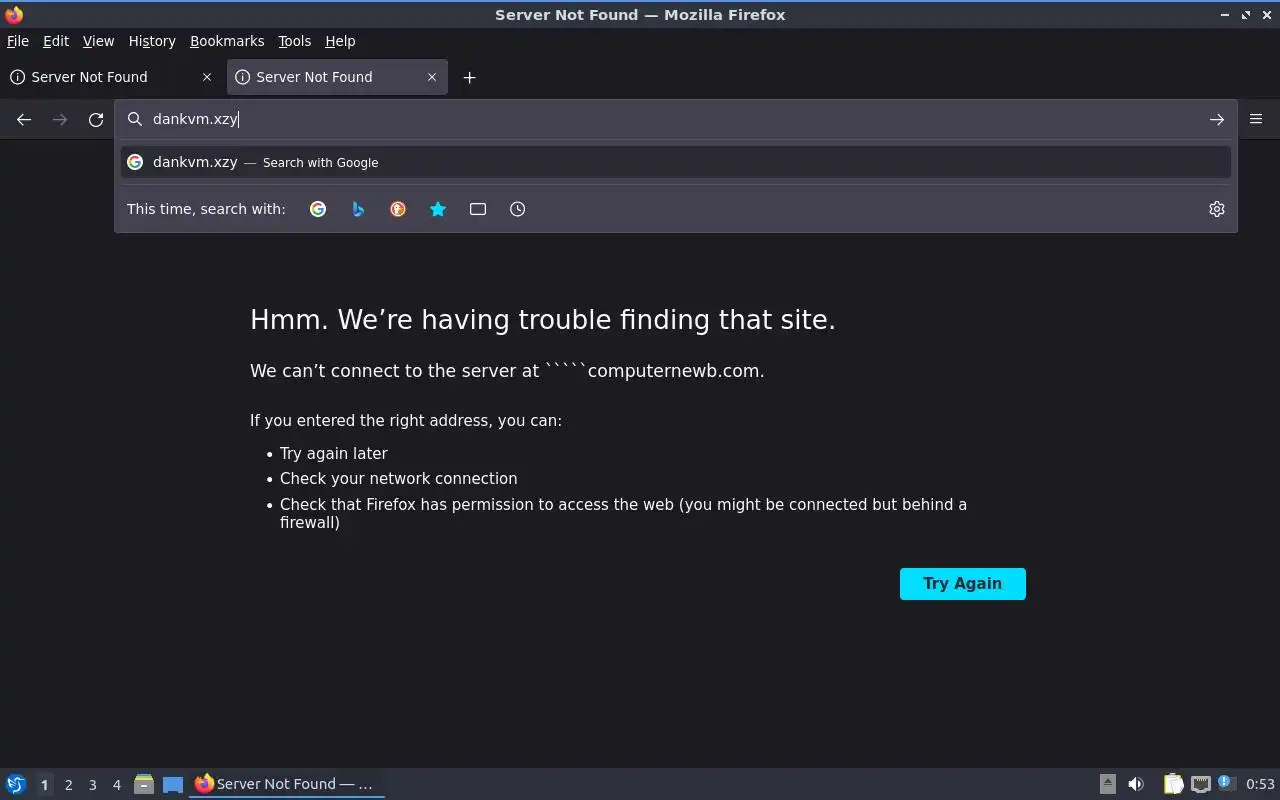This screenshot has height=800, width=1280.
Task: Switch to workspace 3 in taskbar
Action: pos(93,785)
